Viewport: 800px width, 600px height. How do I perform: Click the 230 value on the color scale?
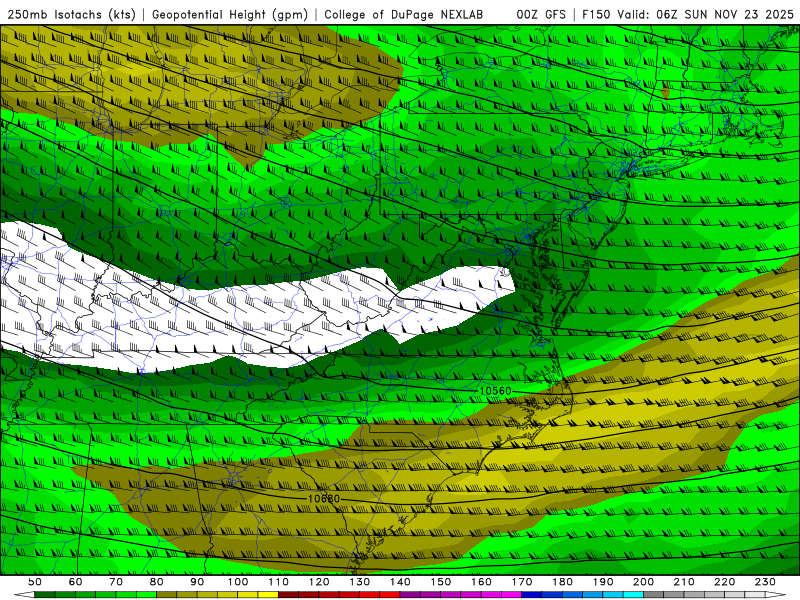click(765, 582)
